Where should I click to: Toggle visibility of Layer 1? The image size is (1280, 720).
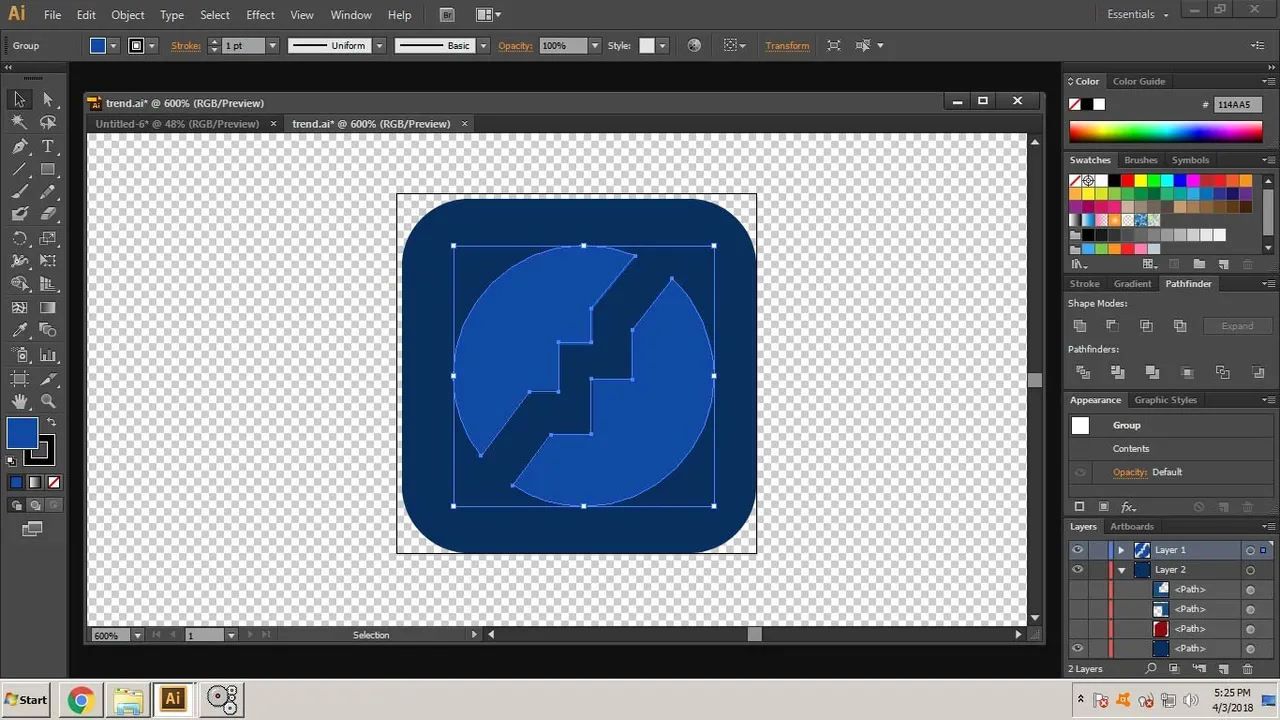[x=1077, y=550]
